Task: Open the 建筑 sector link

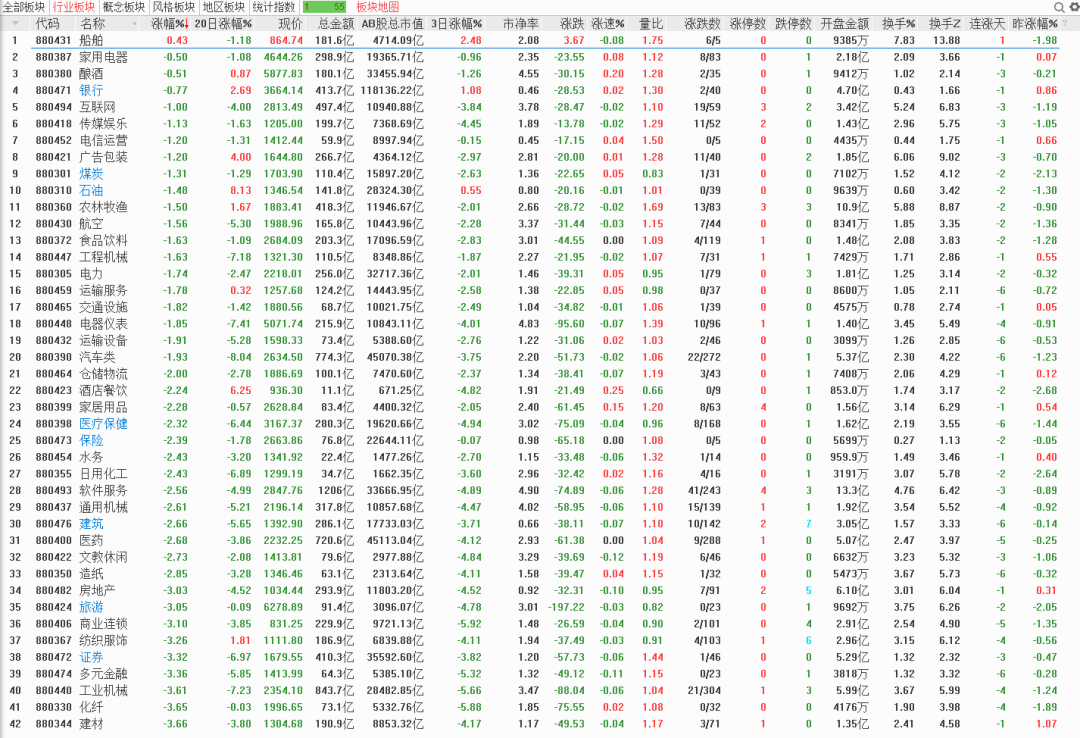Action: (91, 524)
